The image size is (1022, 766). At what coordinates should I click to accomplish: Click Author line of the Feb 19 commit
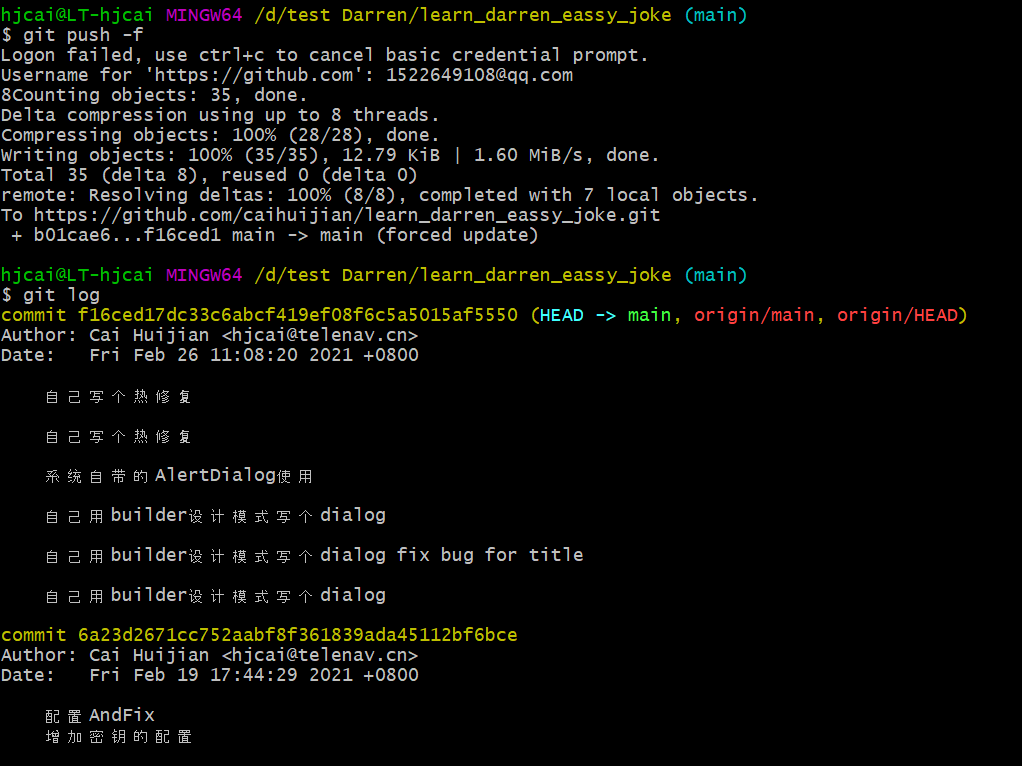(x=209, y=655)
